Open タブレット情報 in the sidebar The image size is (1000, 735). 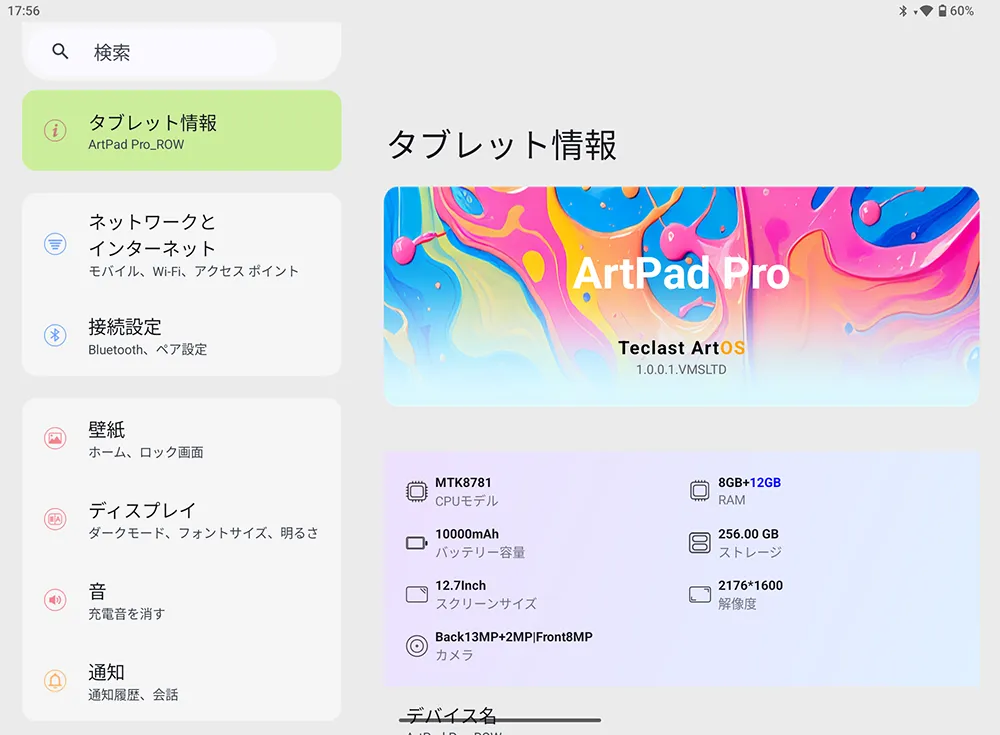182,131
